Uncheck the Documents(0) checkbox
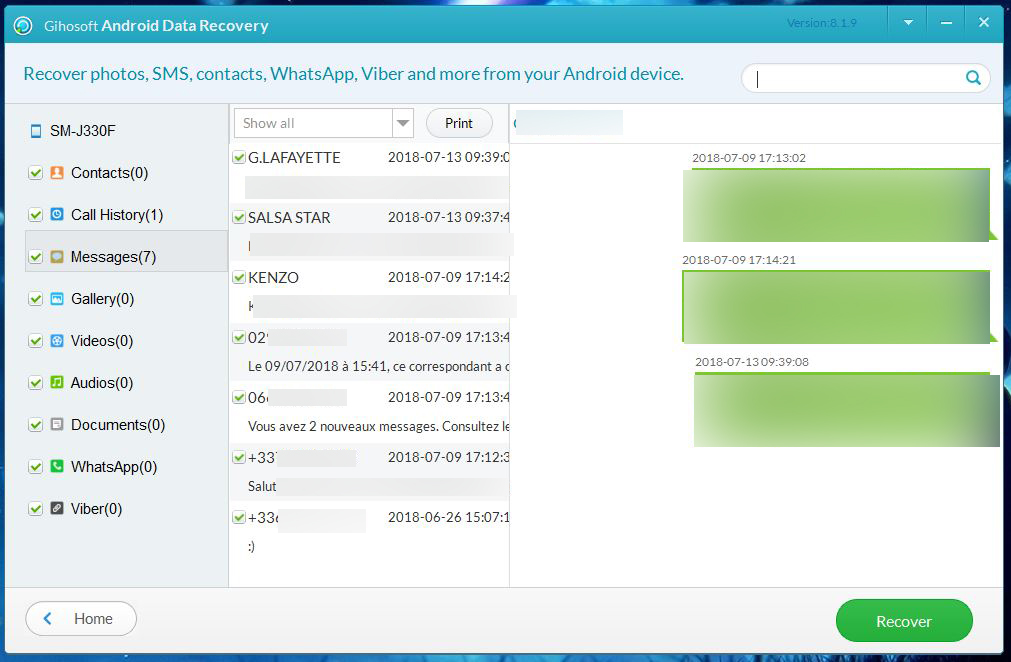The width and height of the screenshot is (1011, 662). pyautogui.click(x=35, y=425)
